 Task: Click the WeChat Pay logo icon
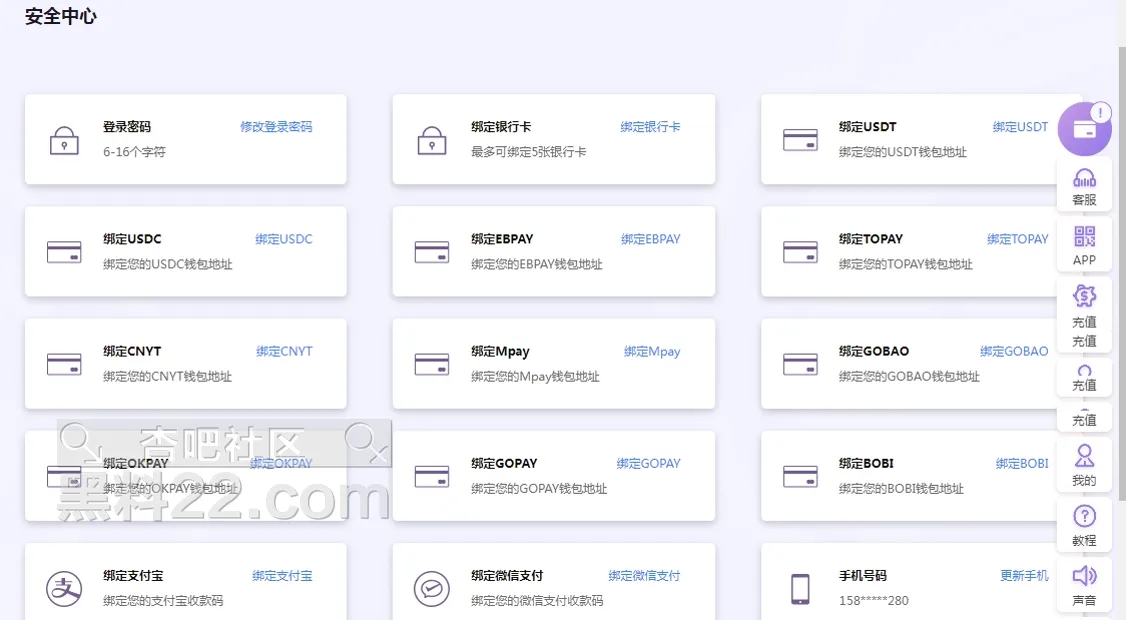point(432,588)
